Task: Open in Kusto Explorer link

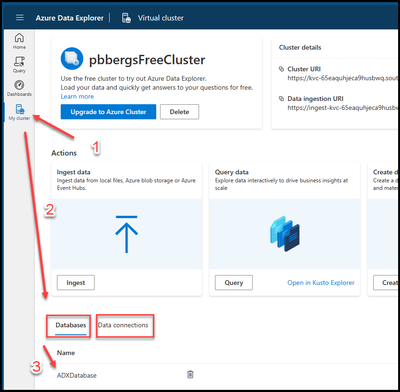Action: coord(321,283)
